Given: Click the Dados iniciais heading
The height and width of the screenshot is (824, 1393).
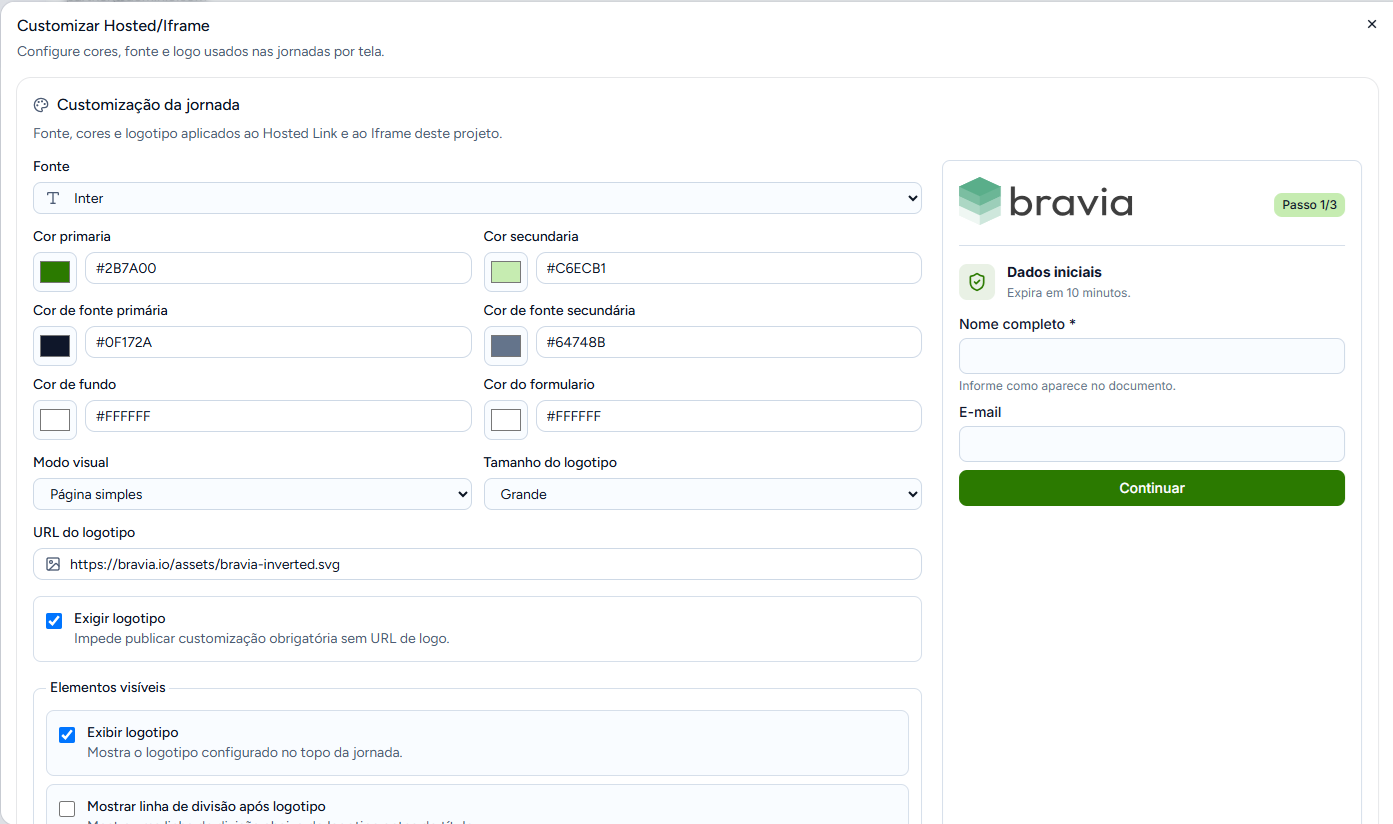Looking at the screenshot, I should pos(1054,272).
